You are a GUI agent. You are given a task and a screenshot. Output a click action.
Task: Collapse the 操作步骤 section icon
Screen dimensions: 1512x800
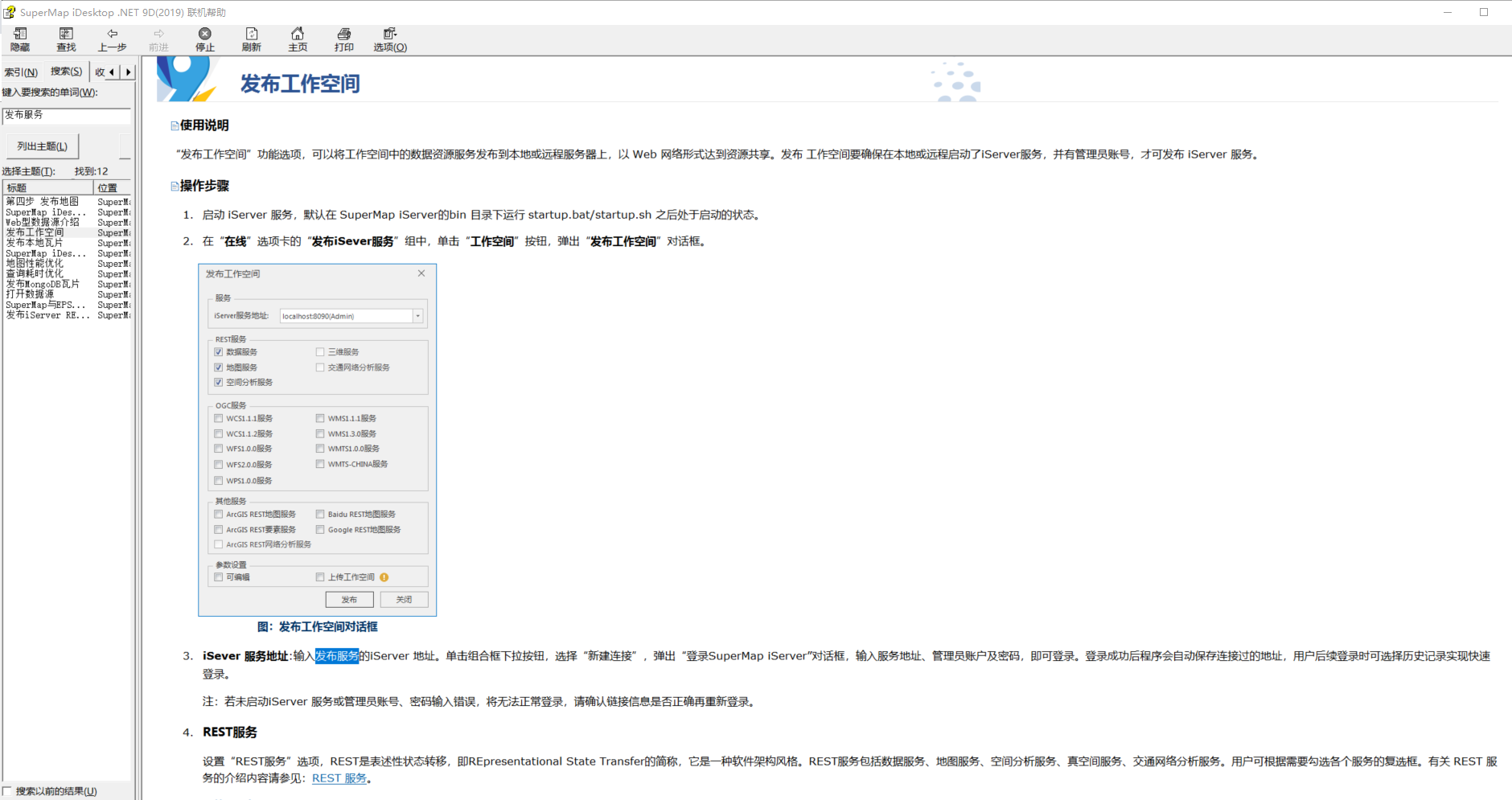(x=175, y=187)
